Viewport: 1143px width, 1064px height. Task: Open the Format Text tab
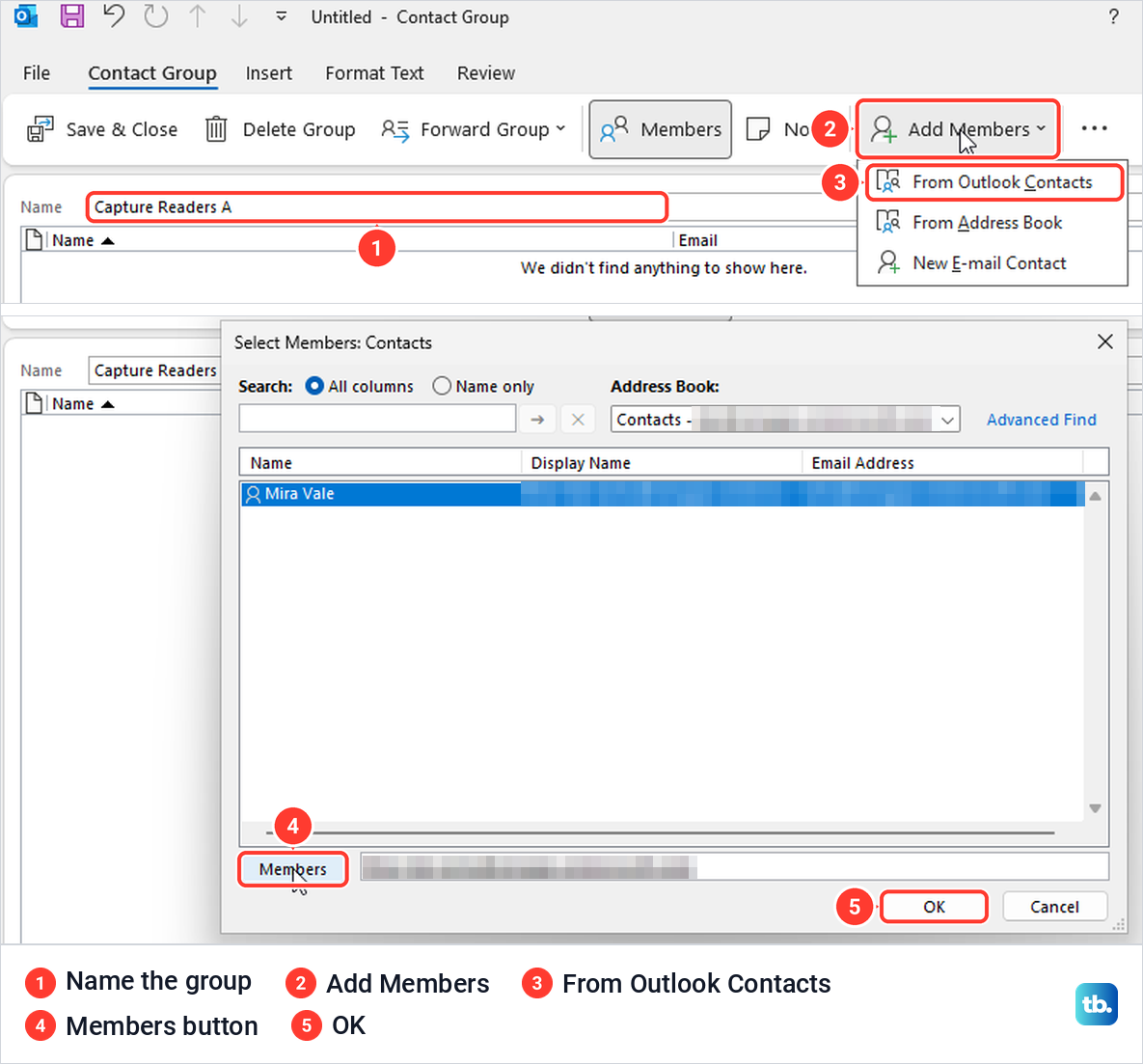pyautogui.click(x=374, y=73)
